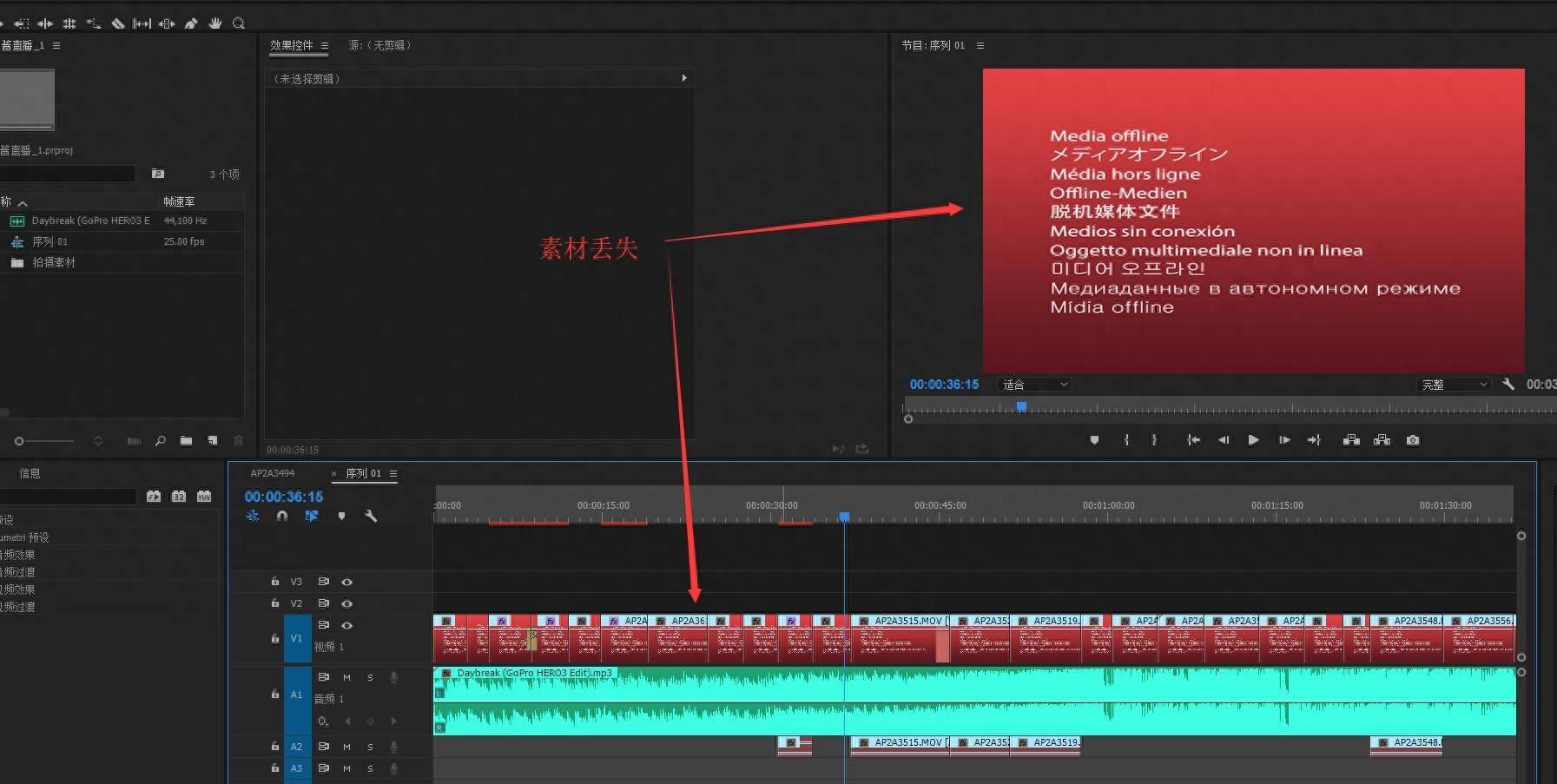Click nest sequence toggle in timeline
This screenshot has height=784, width=1557.
pos(253,516)
